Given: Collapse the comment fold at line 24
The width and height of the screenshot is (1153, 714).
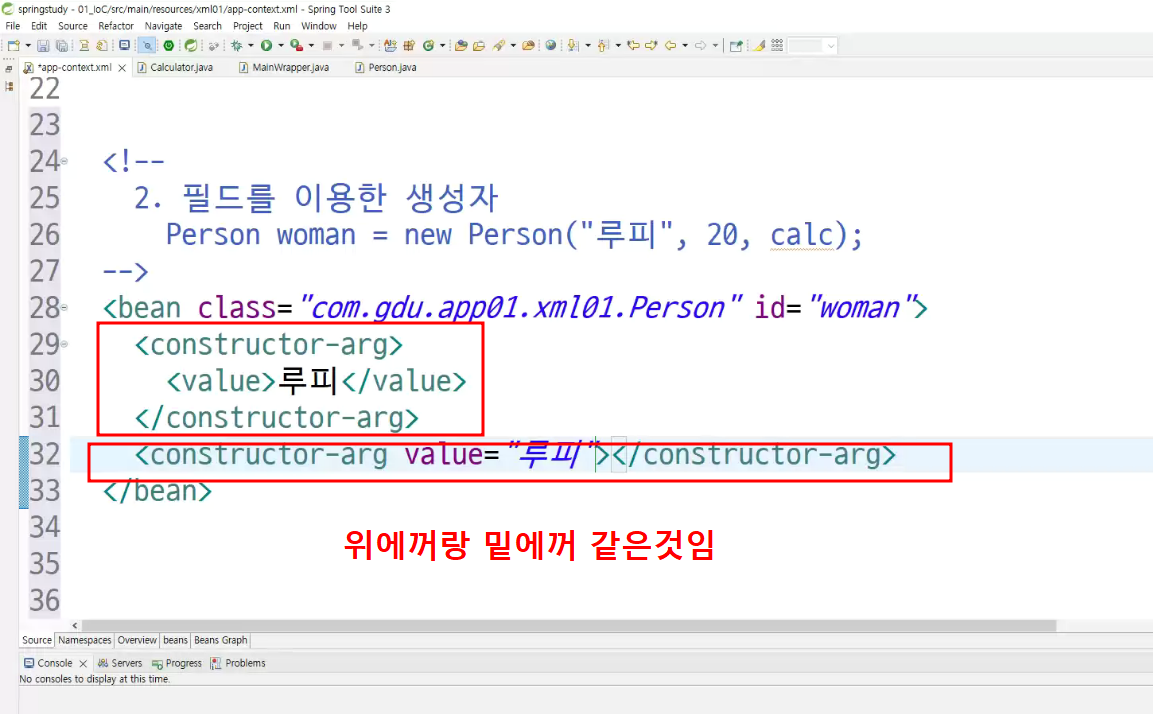Looking at the screenshot, I should 64,161.
